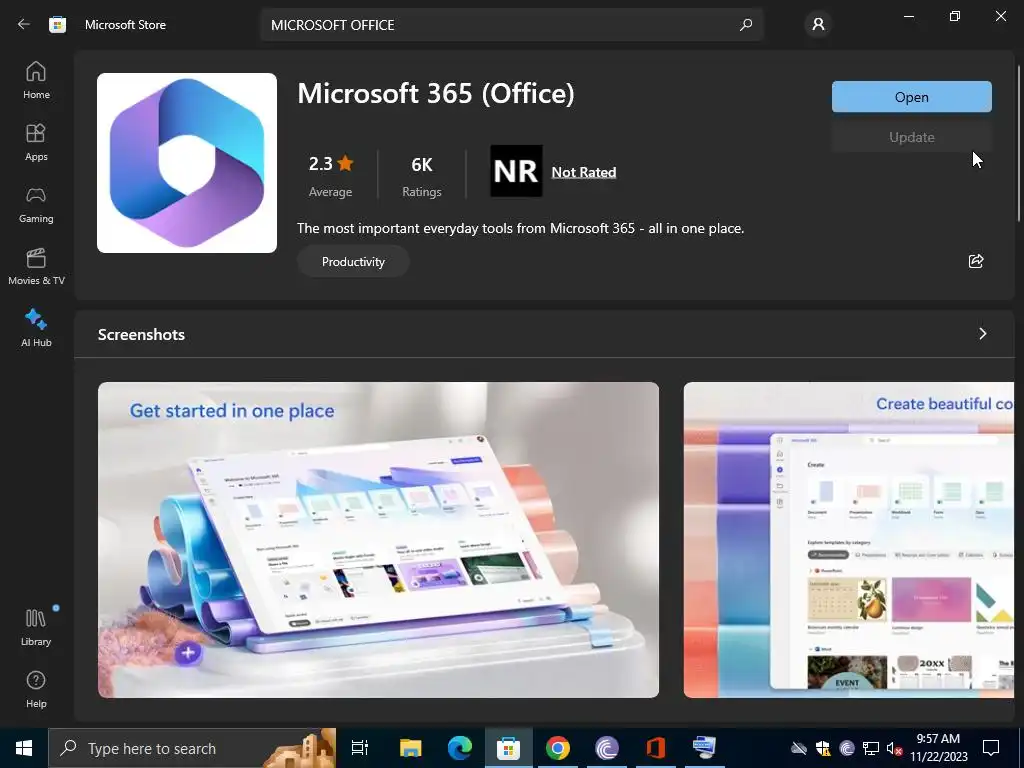The height and width of the screenshot is (768, 1024).
Task: Click the search magnifier icon
Action: pos(746,25)
